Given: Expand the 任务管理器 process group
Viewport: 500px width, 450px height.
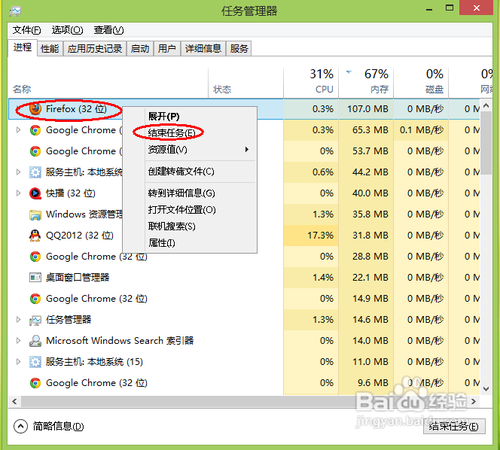Looking at the screenshot, I should 18,320.
